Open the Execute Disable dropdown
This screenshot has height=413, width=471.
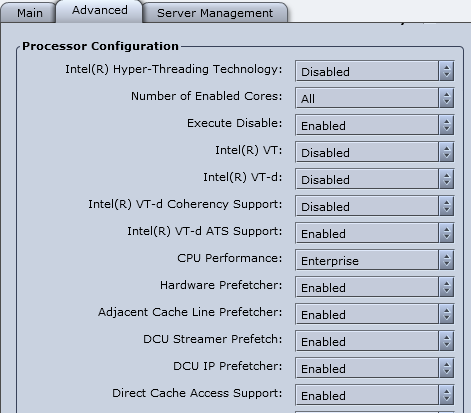[x=375, y=125]
